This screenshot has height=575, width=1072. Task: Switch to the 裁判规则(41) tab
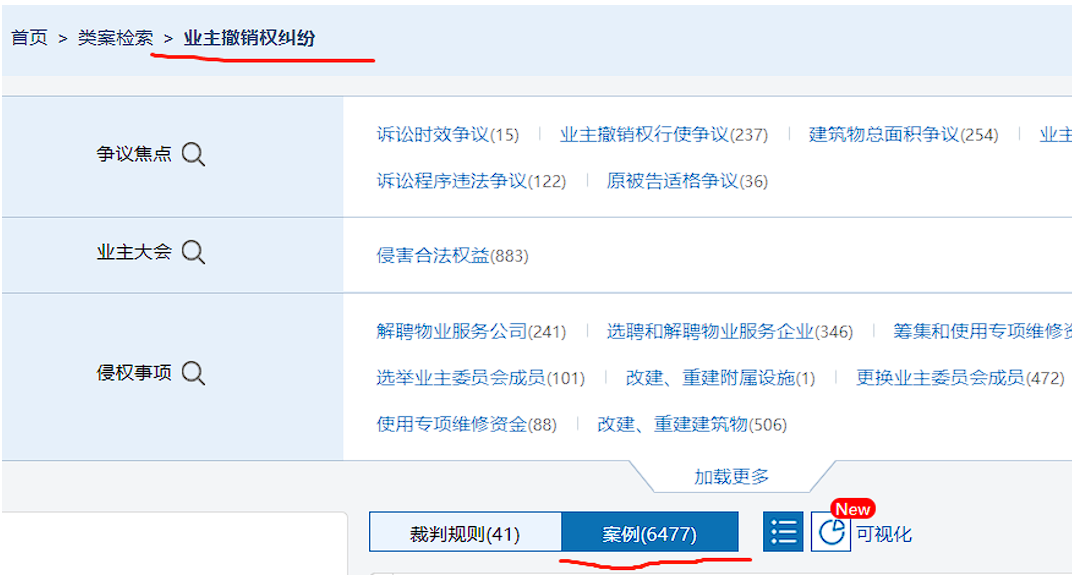click(465, 533)
